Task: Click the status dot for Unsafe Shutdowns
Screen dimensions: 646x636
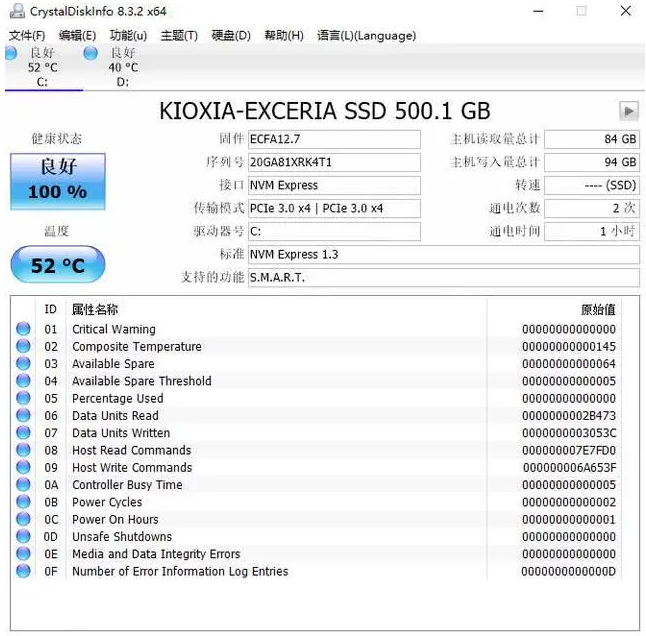Action: point(23,536)
